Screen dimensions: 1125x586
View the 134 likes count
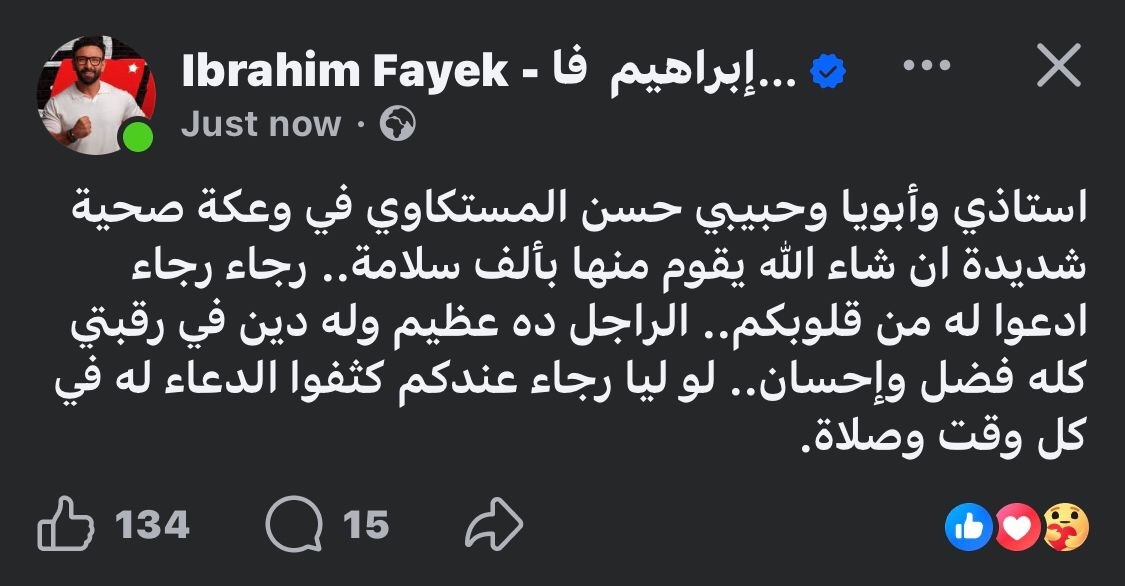[x=151, y=525]
